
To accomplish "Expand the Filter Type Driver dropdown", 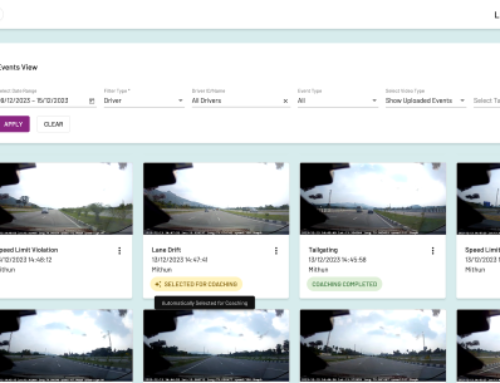I will pos(144,101).
